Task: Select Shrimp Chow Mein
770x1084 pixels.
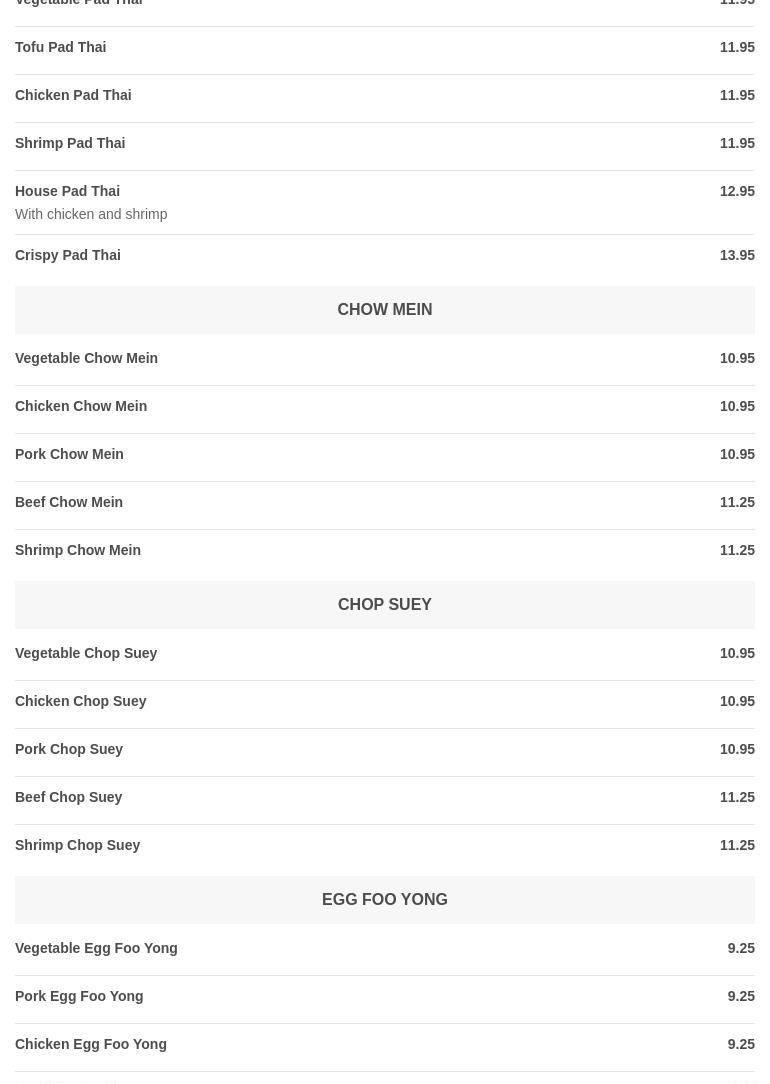Action: 78,550
